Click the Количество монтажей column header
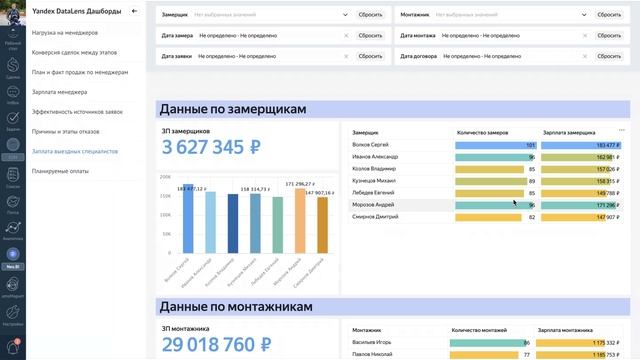 pyautogui.click(x=479, y=330)
